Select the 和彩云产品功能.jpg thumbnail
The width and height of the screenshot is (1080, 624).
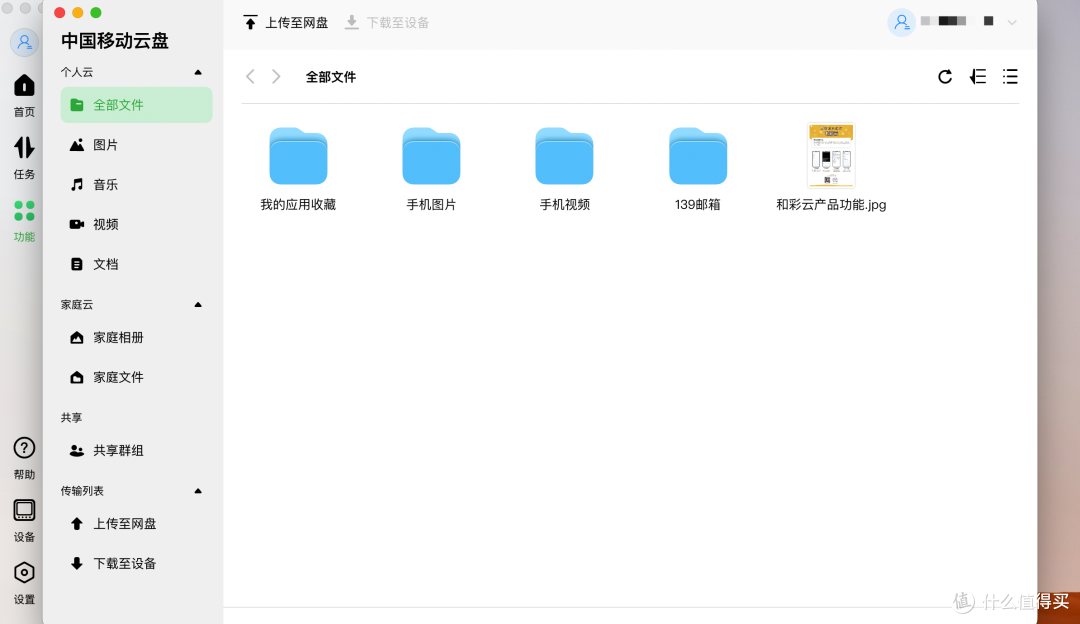pos(831,156)
